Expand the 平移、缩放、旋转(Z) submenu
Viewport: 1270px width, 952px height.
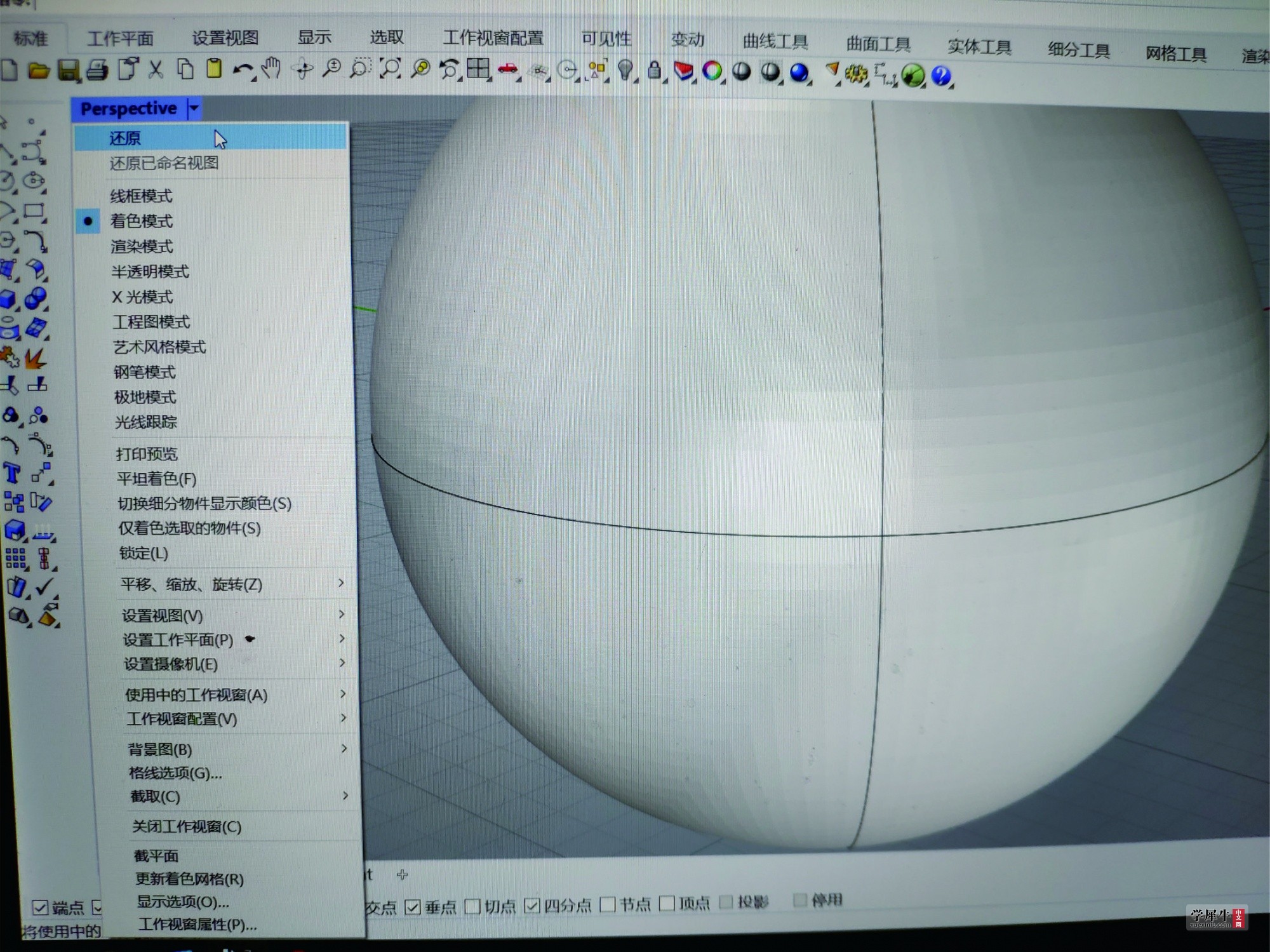click(230, 584)
